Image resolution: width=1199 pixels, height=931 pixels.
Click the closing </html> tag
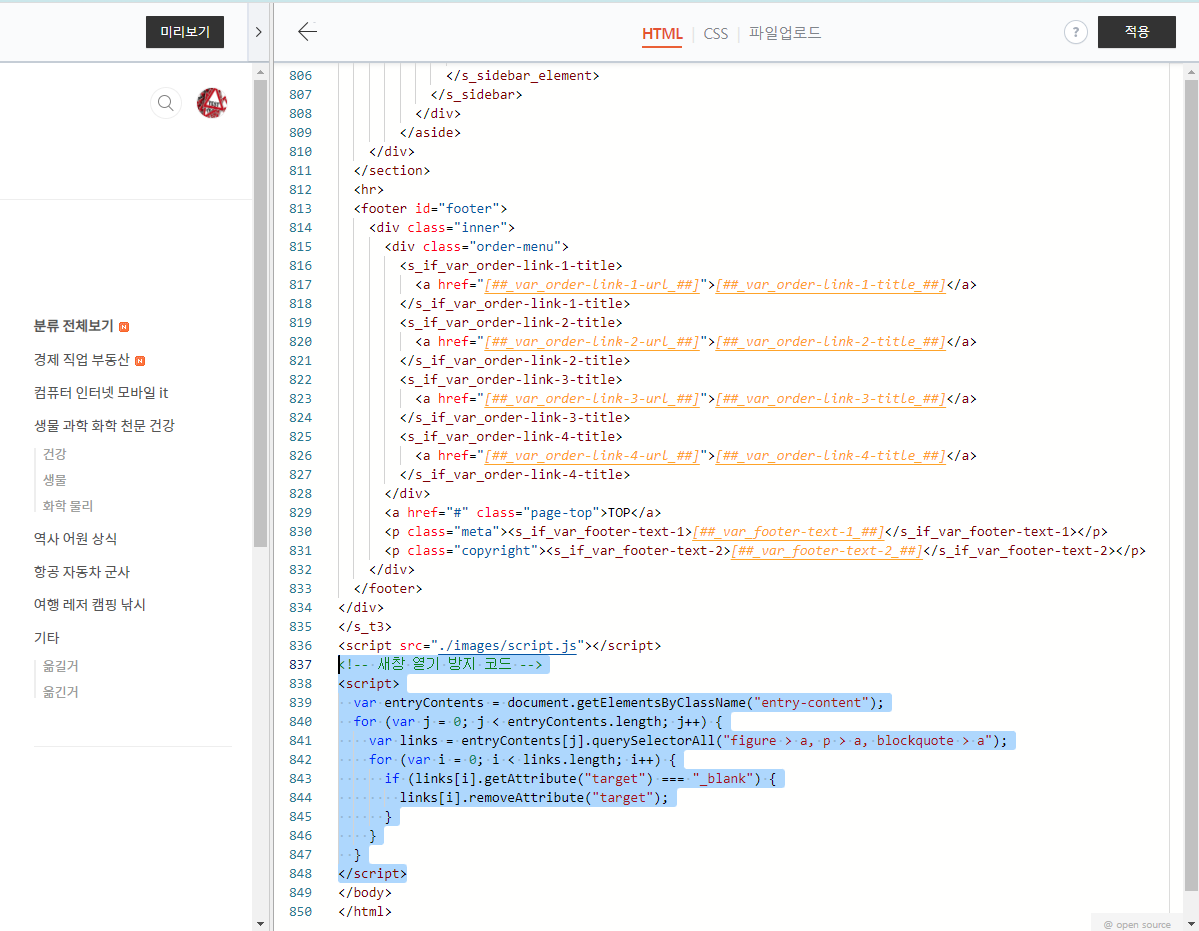click(x=365, y=911)
